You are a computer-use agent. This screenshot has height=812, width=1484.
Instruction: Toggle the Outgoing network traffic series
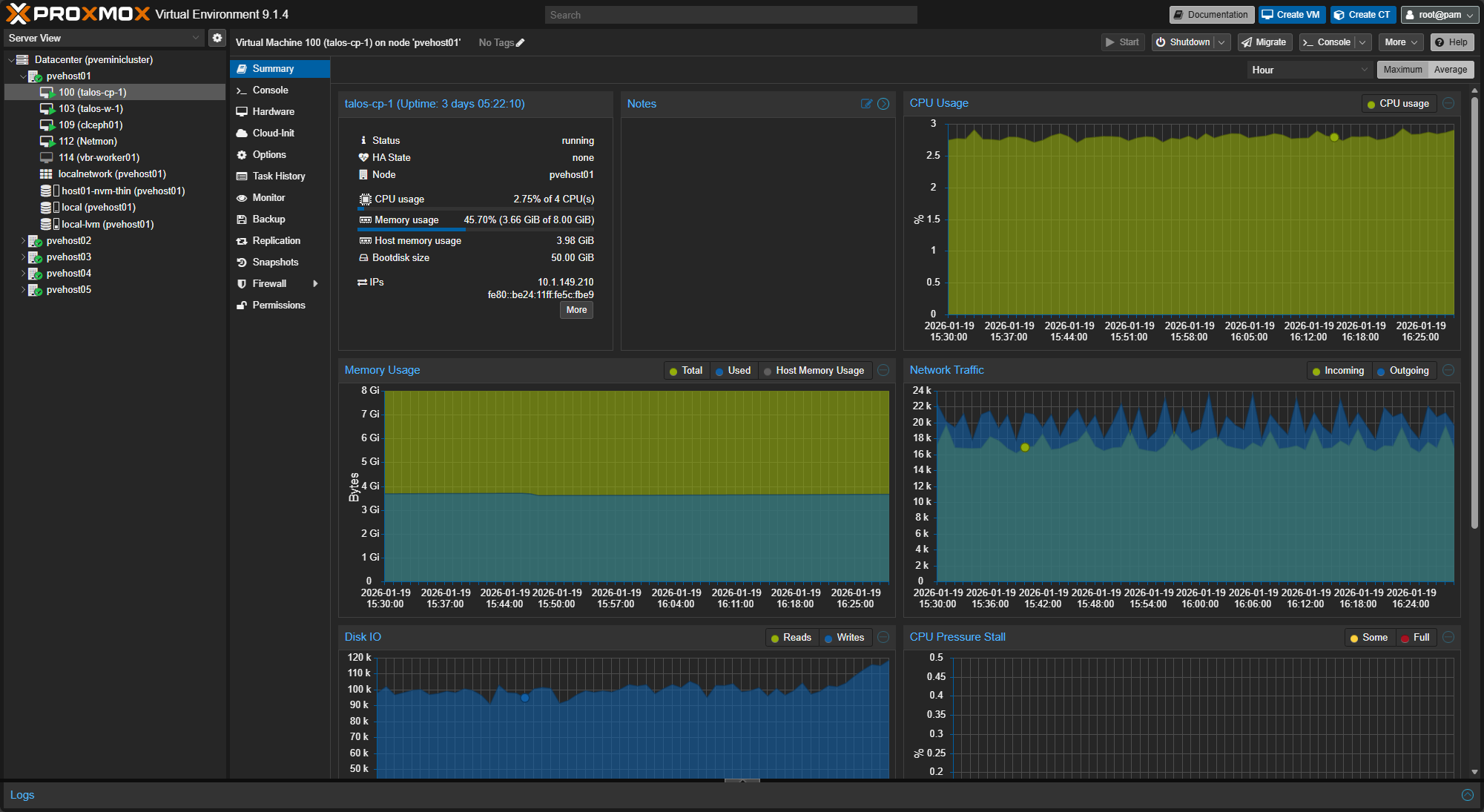(x=1403, y=371)
